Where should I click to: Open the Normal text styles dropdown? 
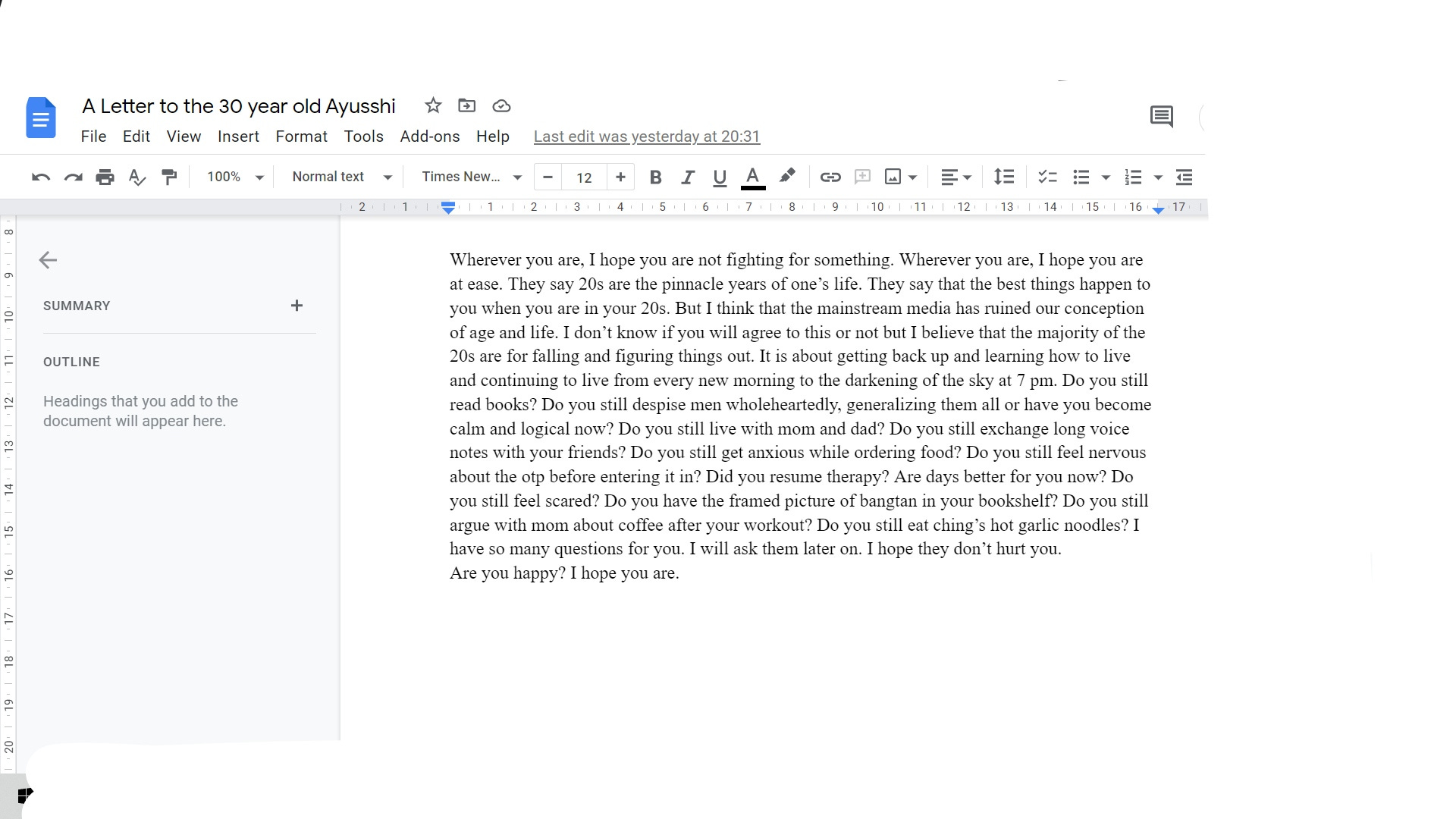click(x=341, y=177)
